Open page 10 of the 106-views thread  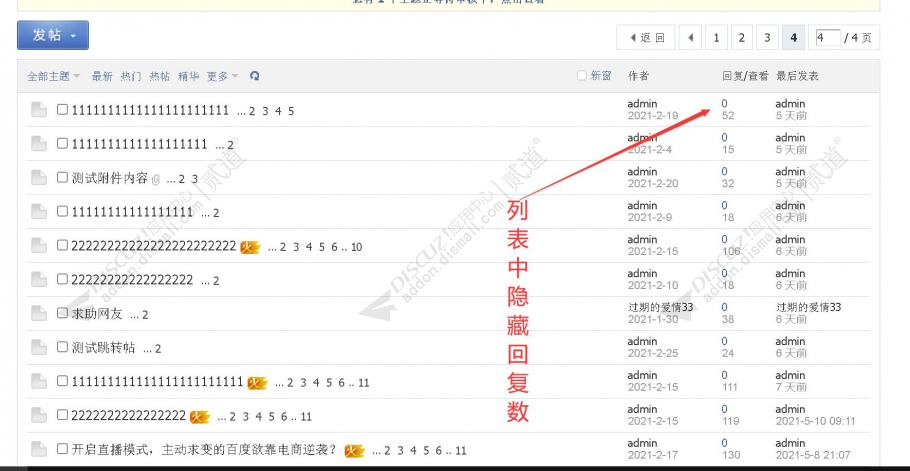[356, 247]
